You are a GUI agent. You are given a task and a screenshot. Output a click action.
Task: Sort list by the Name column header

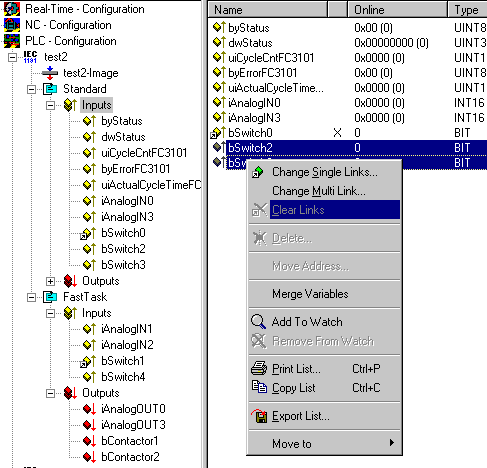268,10
